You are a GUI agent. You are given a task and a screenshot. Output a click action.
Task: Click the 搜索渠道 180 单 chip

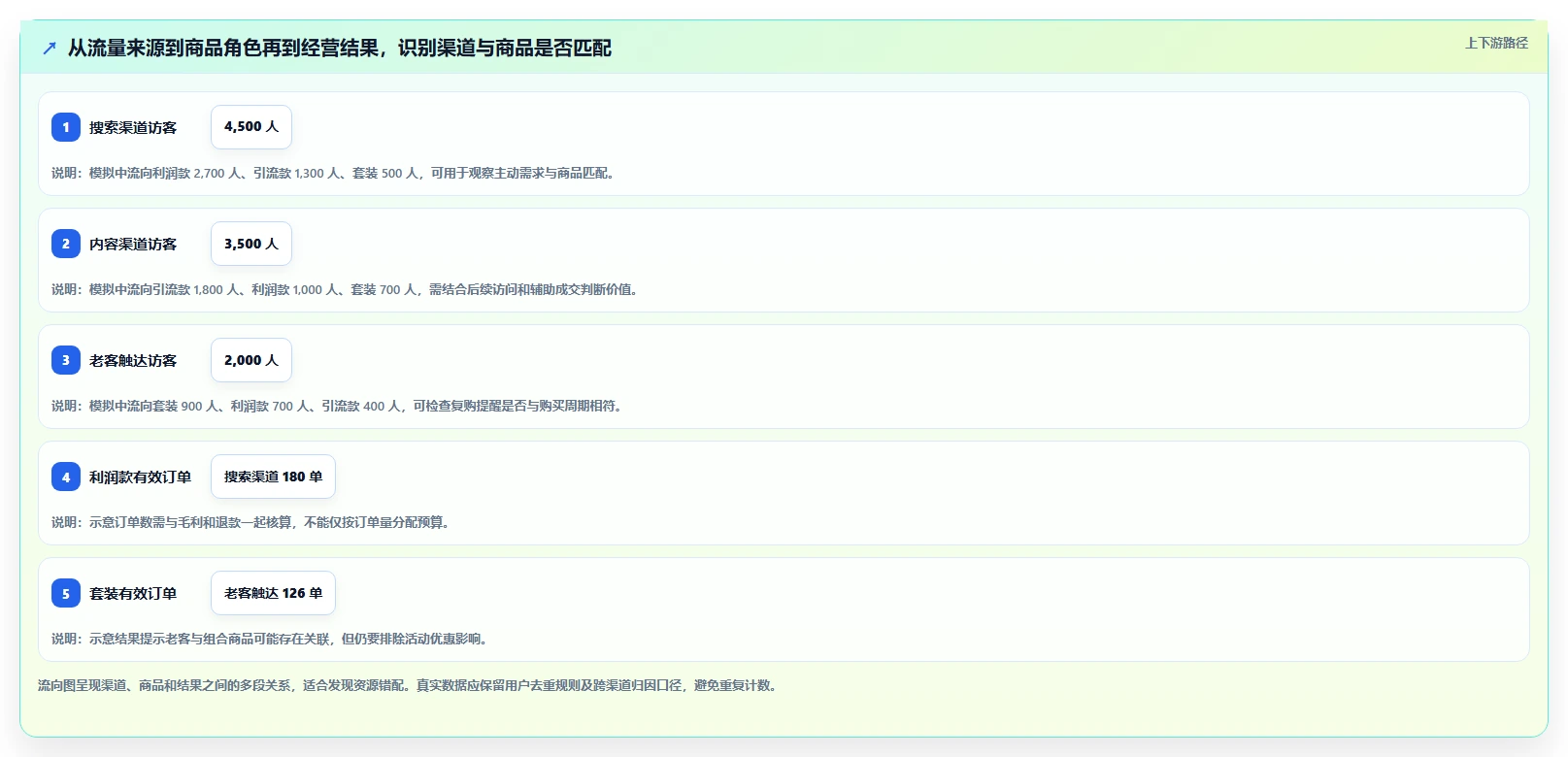click(273, 477)
